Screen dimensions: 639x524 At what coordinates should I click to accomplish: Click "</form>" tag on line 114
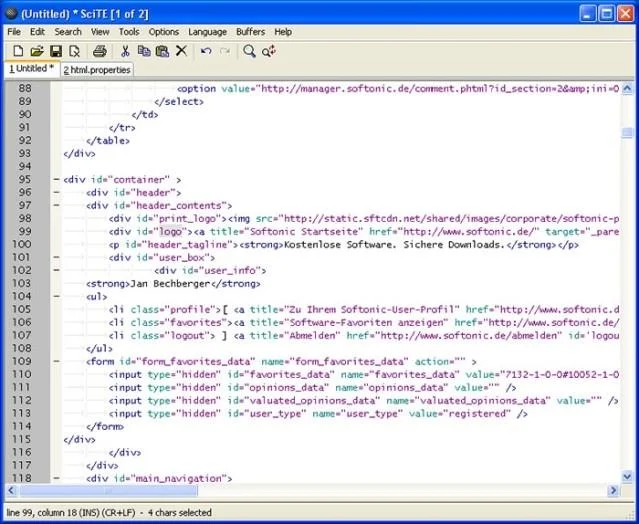tap(105, 427)
